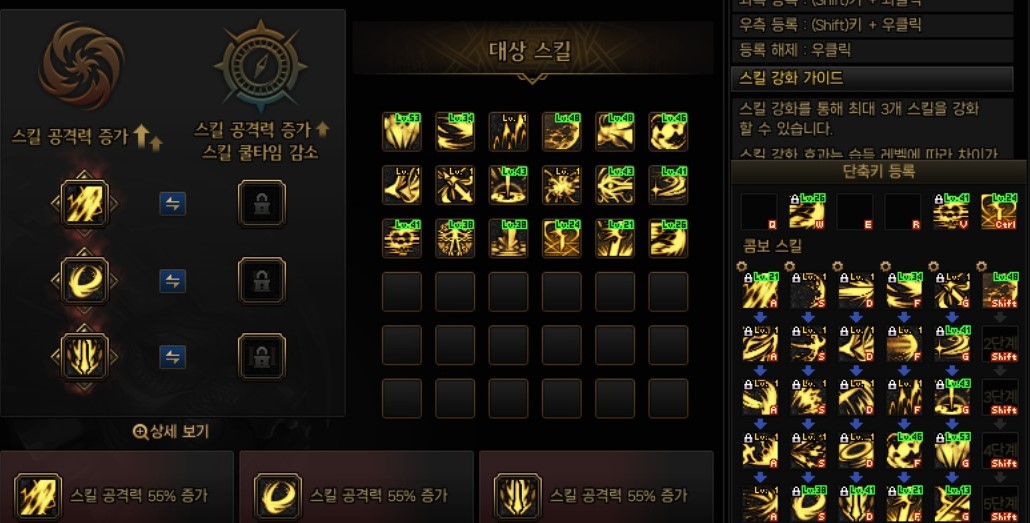
Task: Click the empty Q hotkey slot
Action: point(759,212)
